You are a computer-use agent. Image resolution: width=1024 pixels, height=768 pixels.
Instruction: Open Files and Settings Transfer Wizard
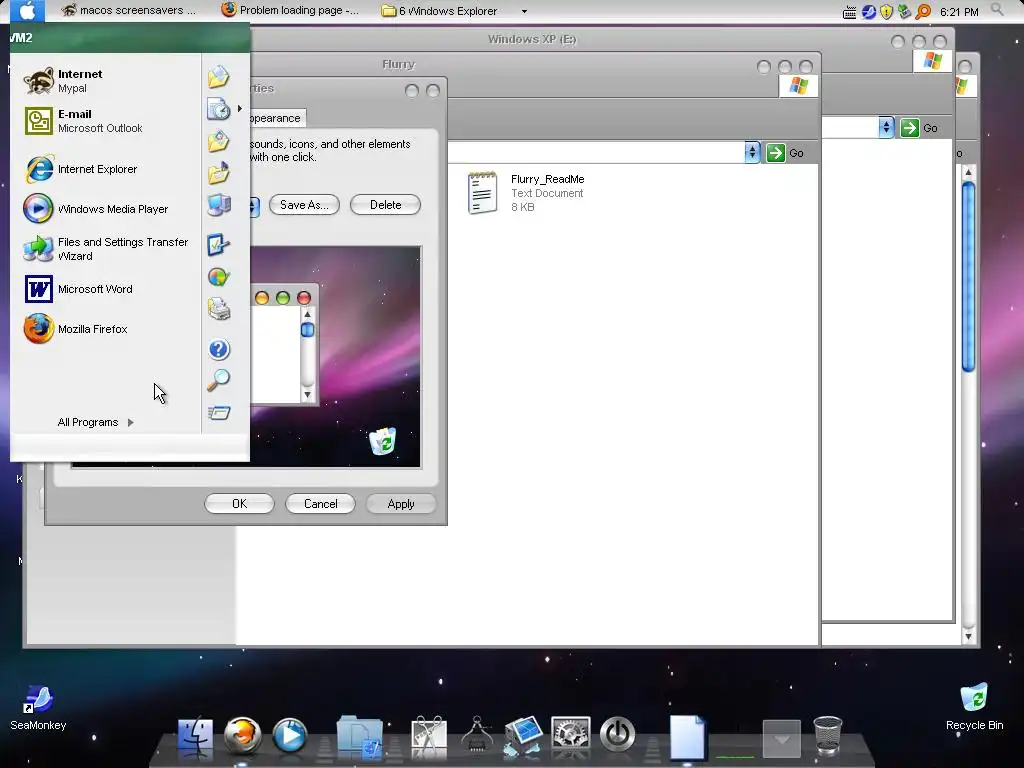(104, 249)
